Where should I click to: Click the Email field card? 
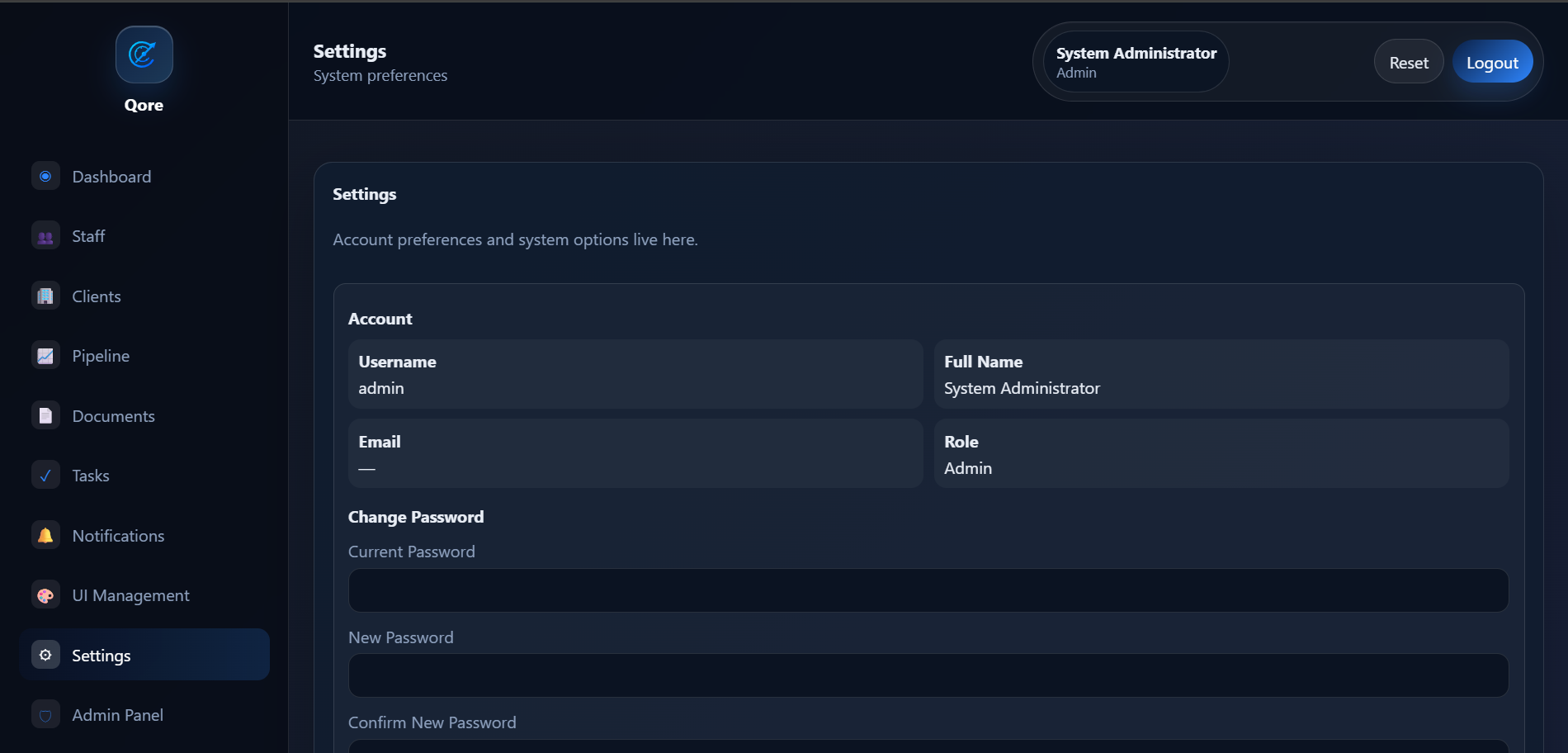[635, 453]
